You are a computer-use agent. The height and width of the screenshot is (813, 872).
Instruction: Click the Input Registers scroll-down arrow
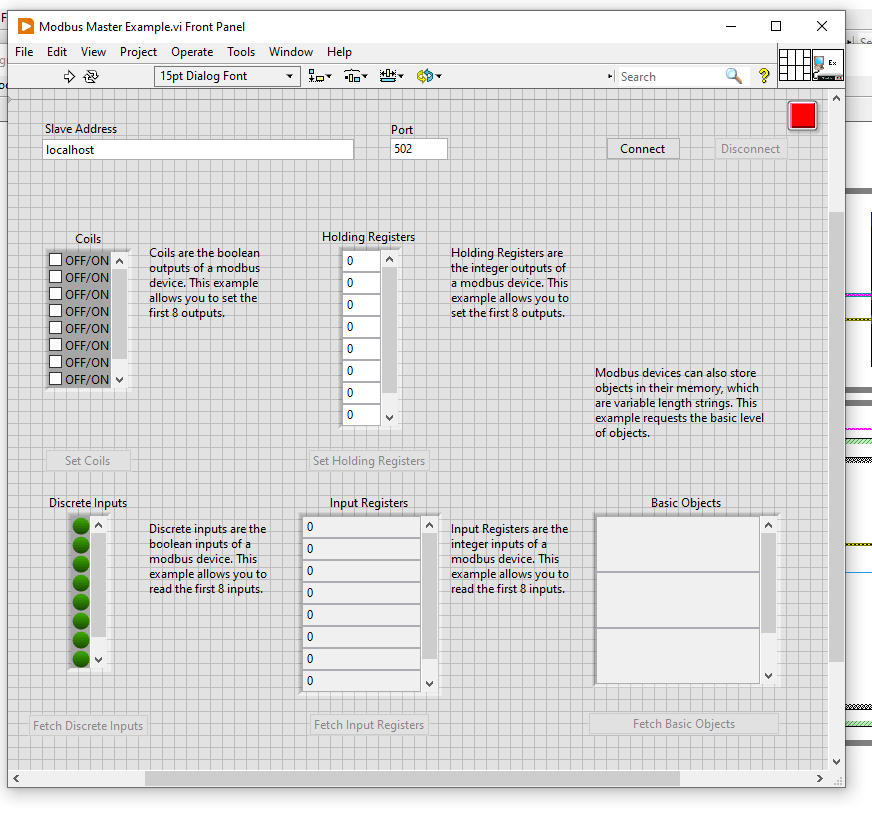pyautogui.click(x=429, y=683)
